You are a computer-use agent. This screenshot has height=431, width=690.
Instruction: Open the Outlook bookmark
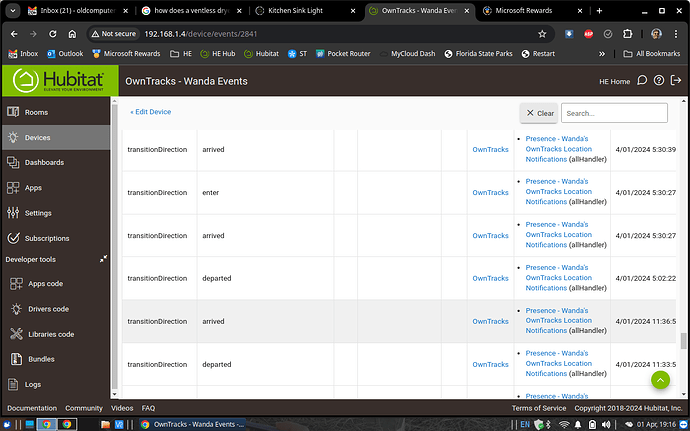65,54
